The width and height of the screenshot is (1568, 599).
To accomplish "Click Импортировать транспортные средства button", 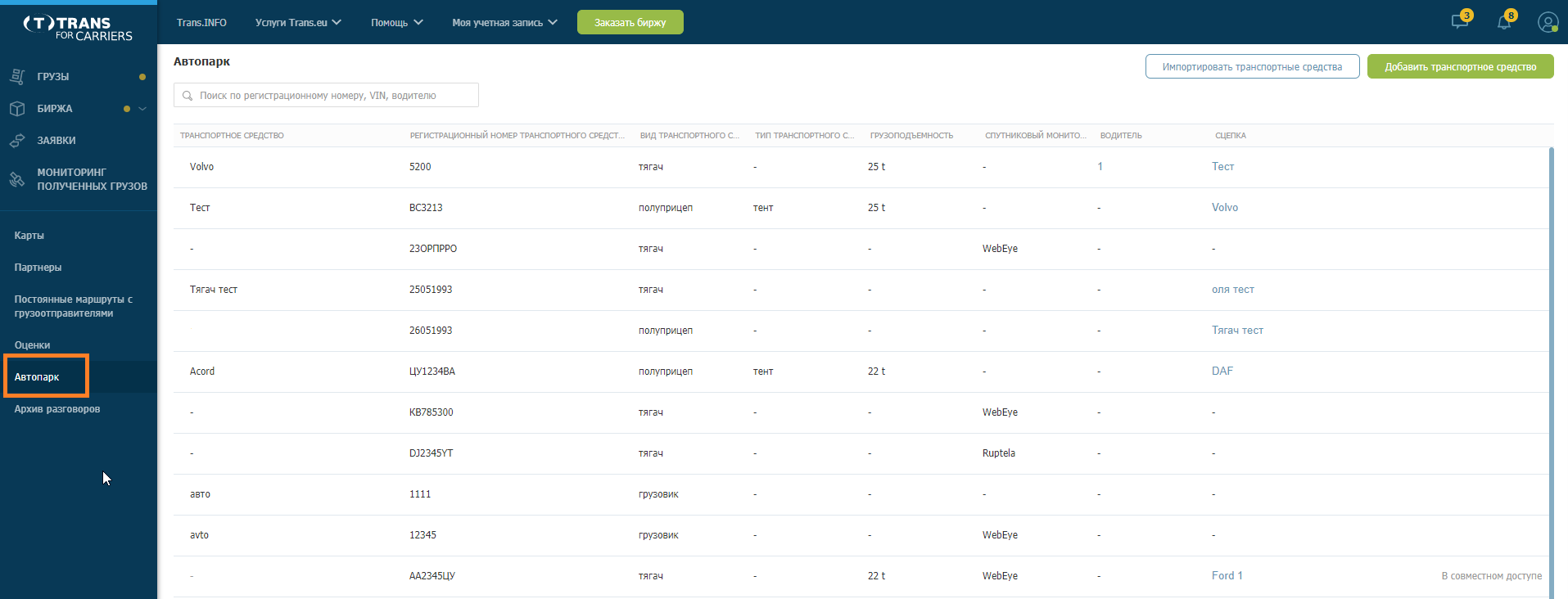I will click(1252, 66).
